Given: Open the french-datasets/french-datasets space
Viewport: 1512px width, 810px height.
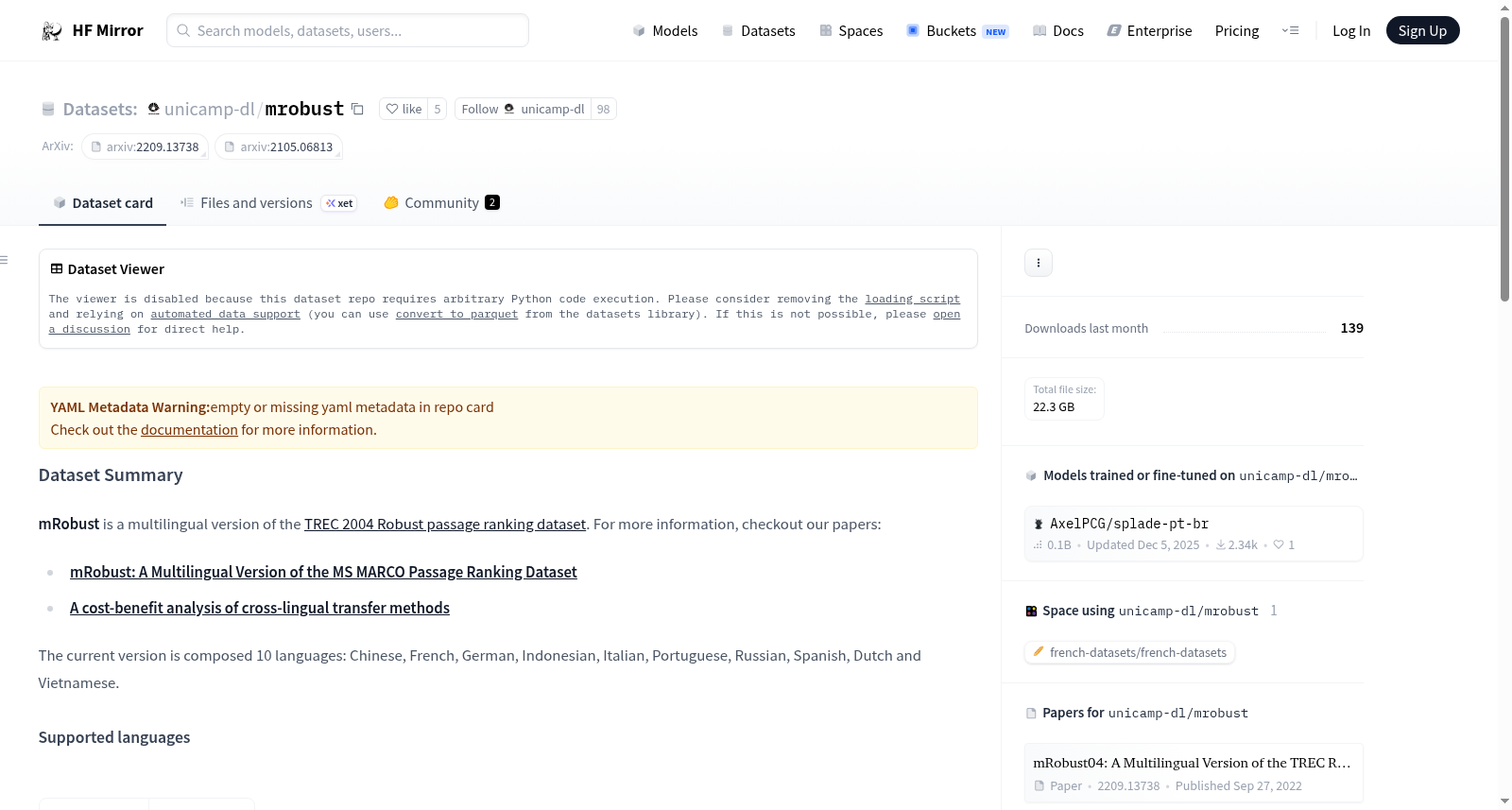Looking at the screenshot, I should [1130, 652].
